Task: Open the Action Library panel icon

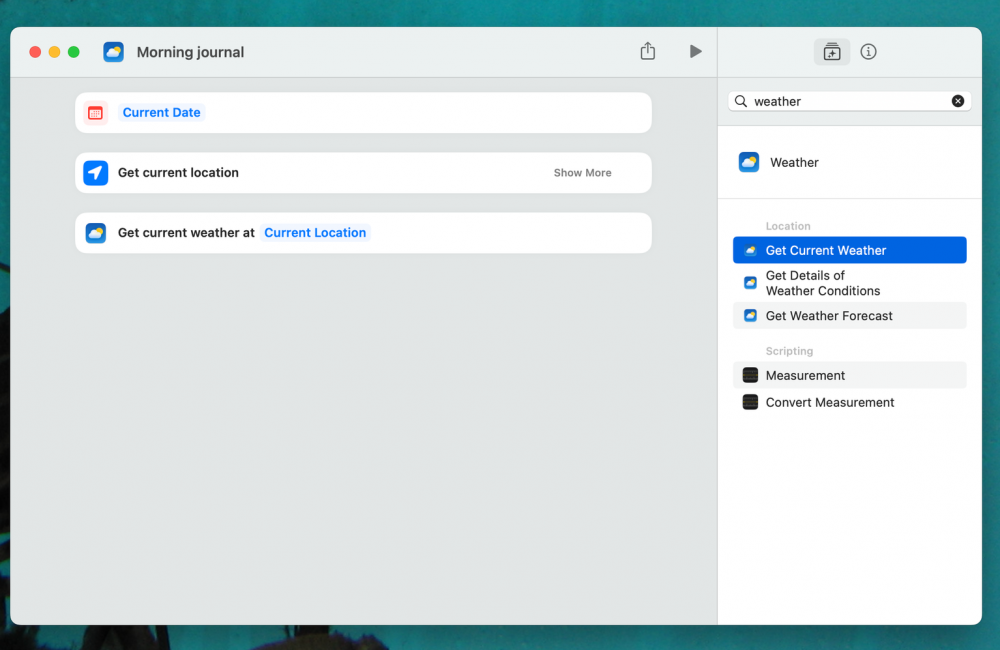Action: pyautogui.click(x=832, y=52)
